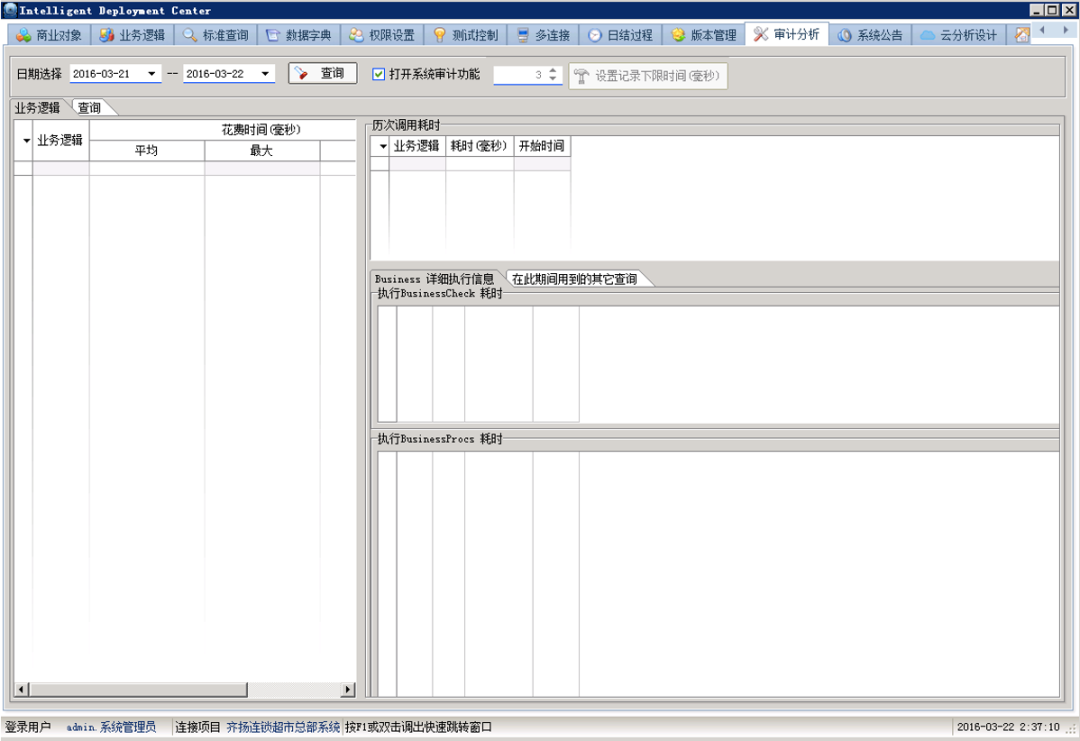Select the 版本管理 tab icon
The height and width of the screenshot is (741, 1080).
(x=678, y=35)
